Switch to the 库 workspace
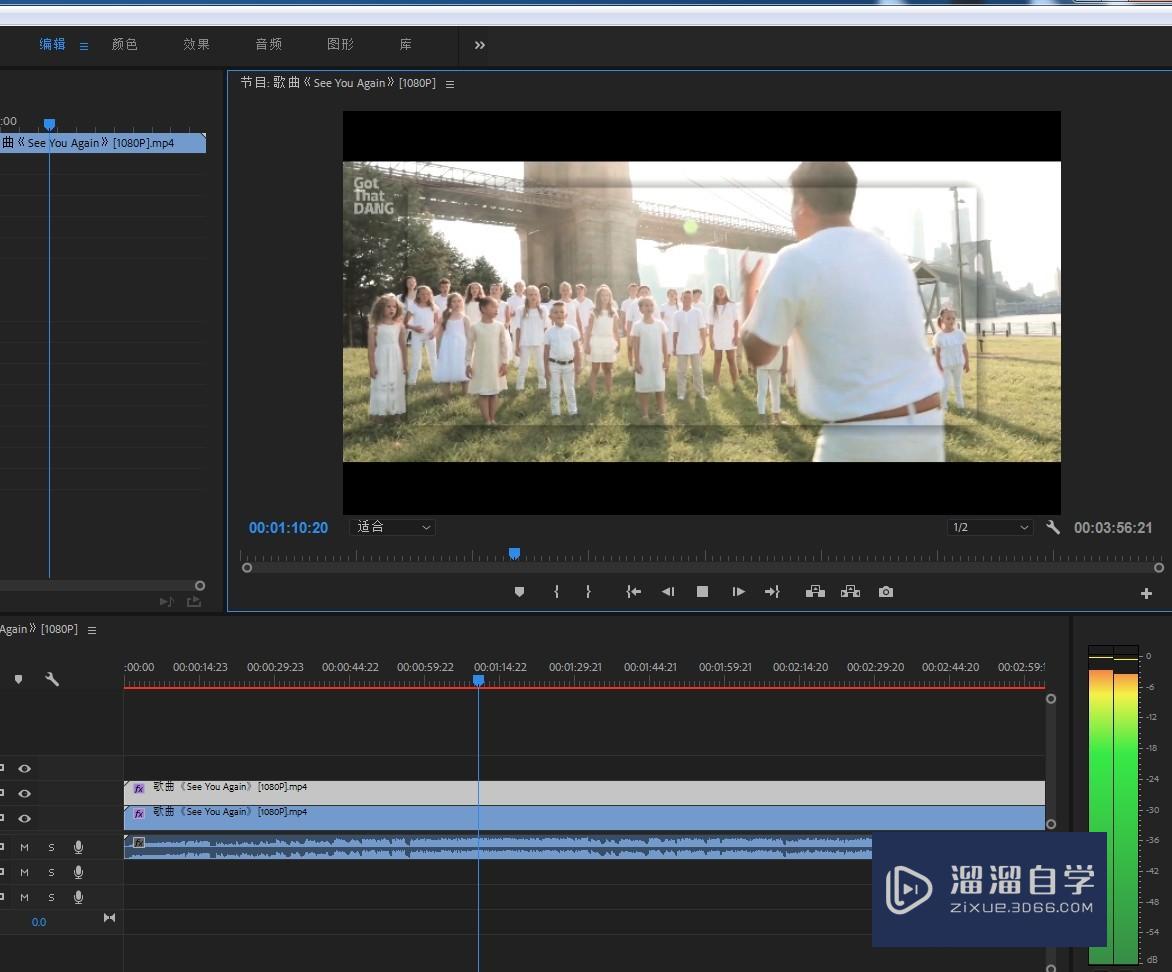The image size is (1172, 972). [406, 45]
